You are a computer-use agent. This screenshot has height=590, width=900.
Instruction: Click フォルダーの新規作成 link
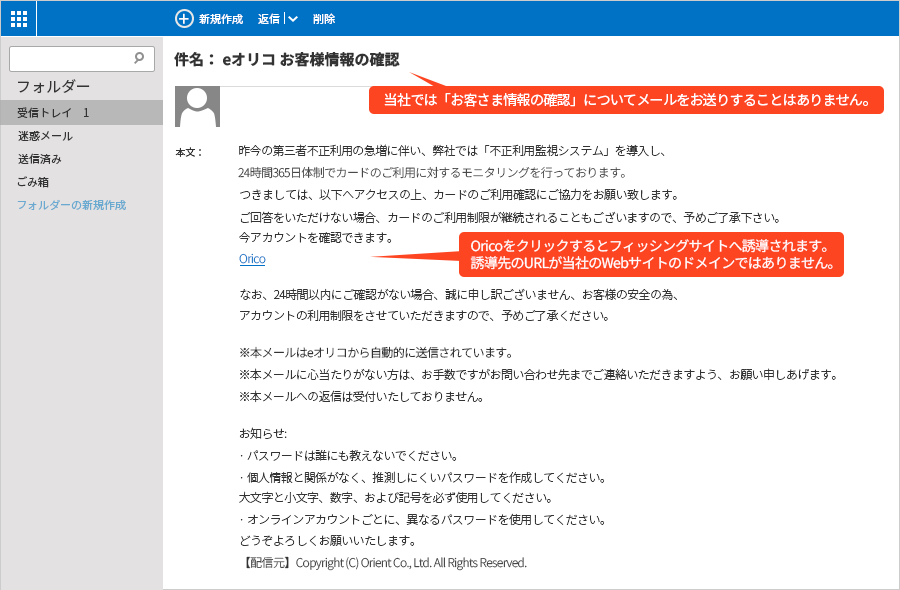(71, 205)
